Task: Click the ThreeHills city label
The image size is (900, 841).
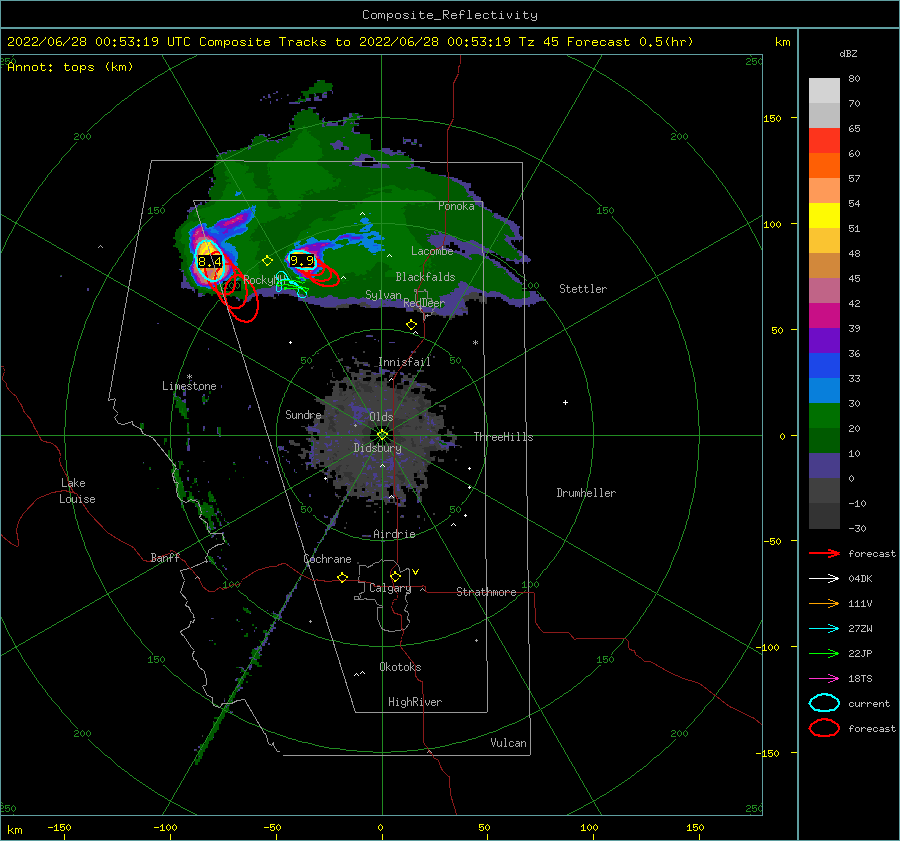Action: click(503, 437)
